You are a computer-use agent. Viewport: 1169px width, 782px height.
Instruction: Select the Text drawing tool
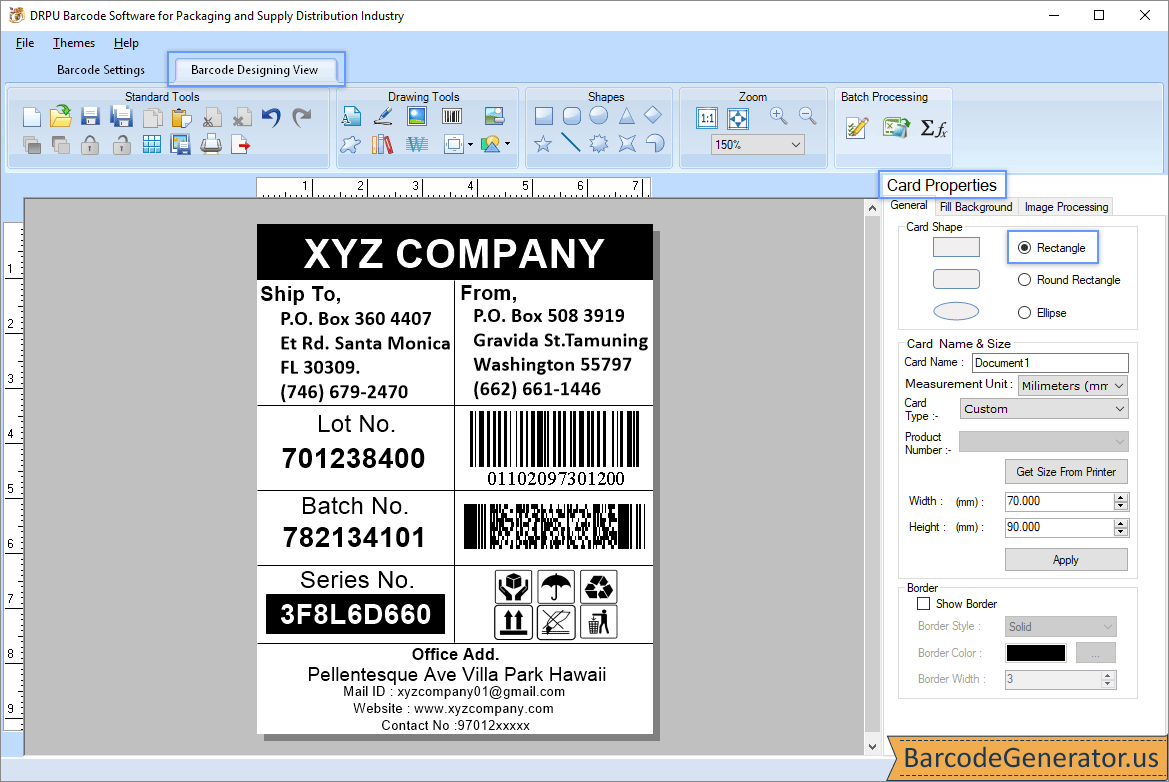pyautogui.click(x=351, y=116)
